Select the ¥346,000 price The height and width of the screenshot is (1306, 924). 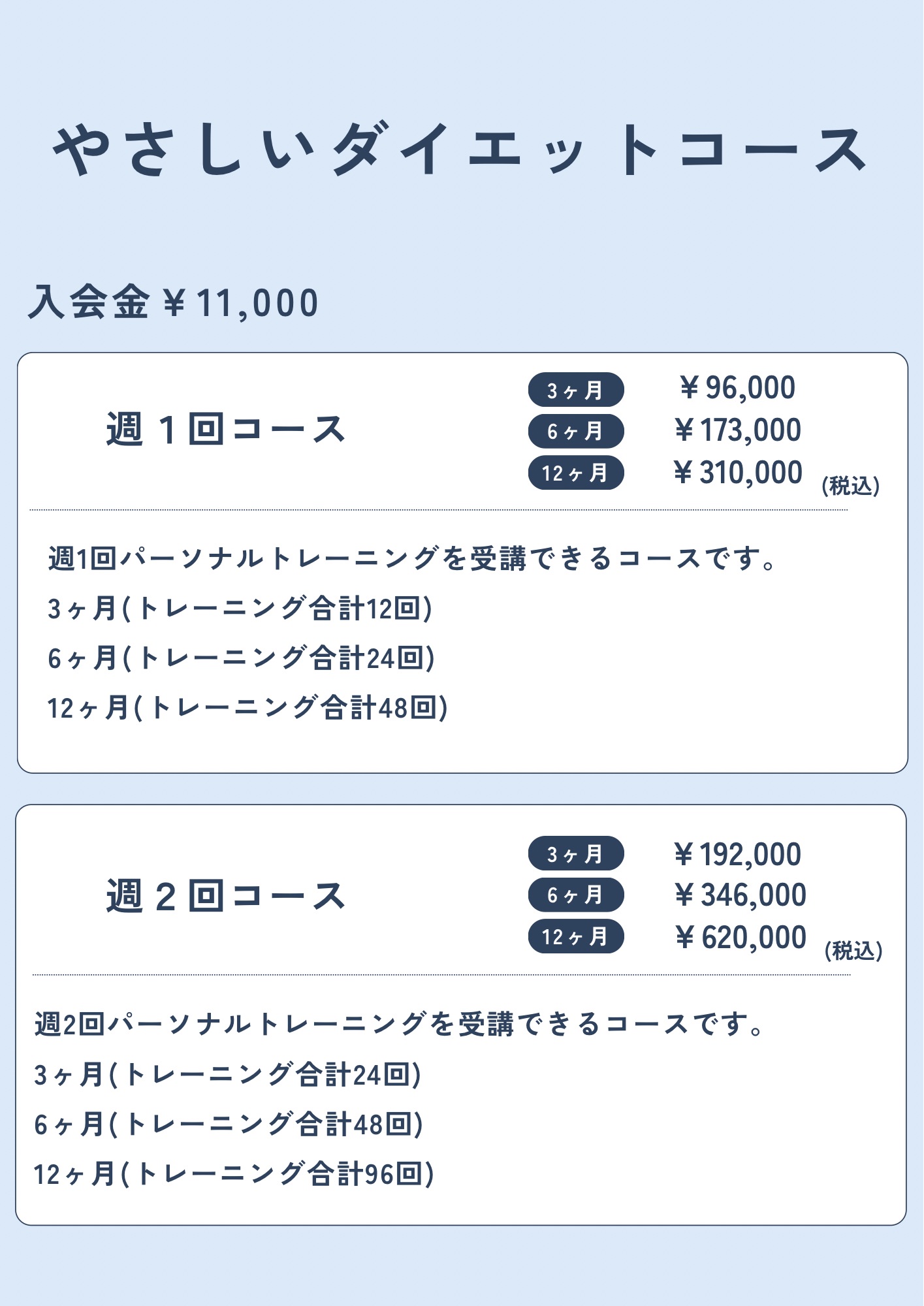[x=740, y=895]
